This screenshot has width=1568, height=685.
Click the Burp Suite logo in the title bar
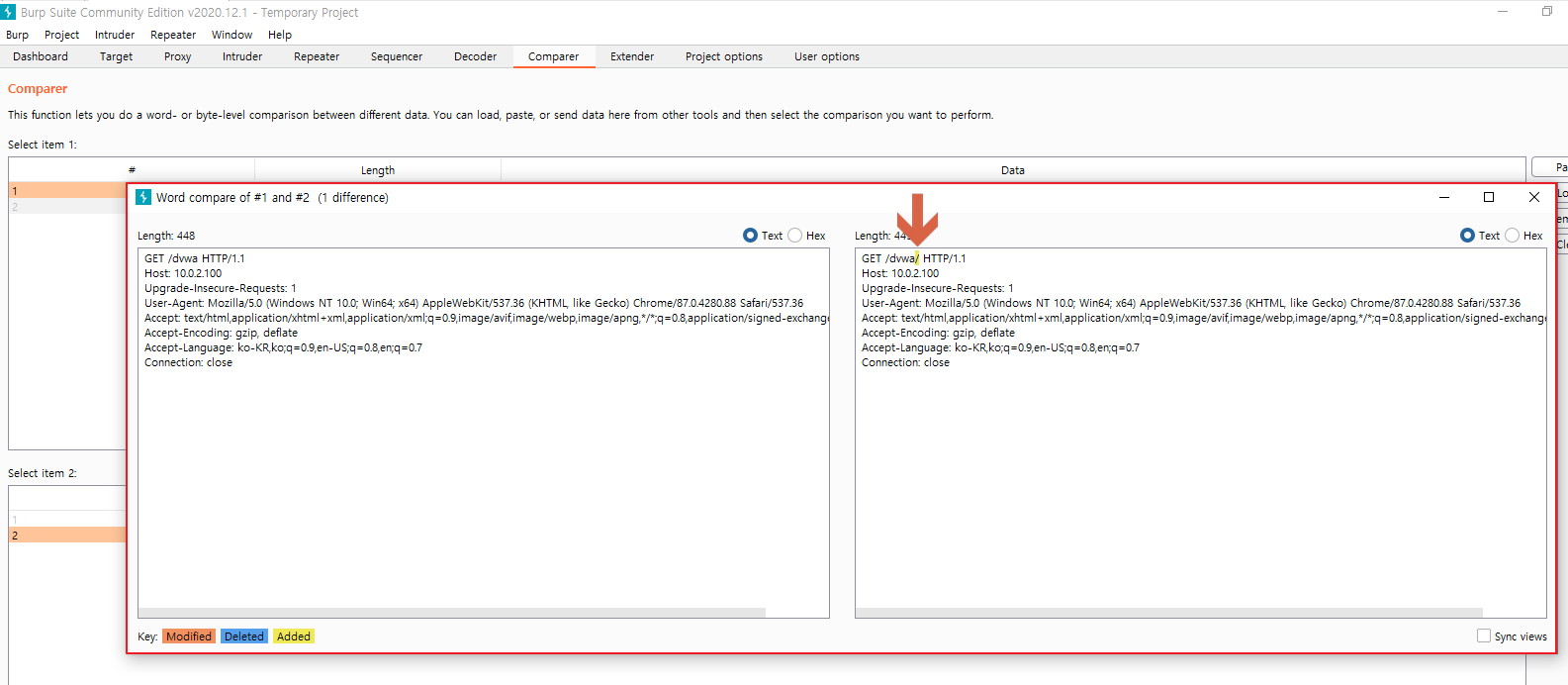pyautogui.click(x=8, y=12)
